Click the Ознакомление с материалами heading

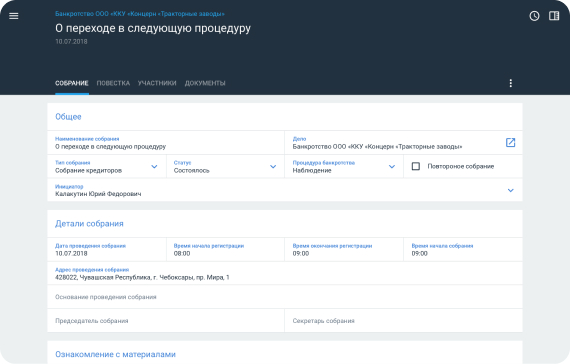click(x=115, y=354)
